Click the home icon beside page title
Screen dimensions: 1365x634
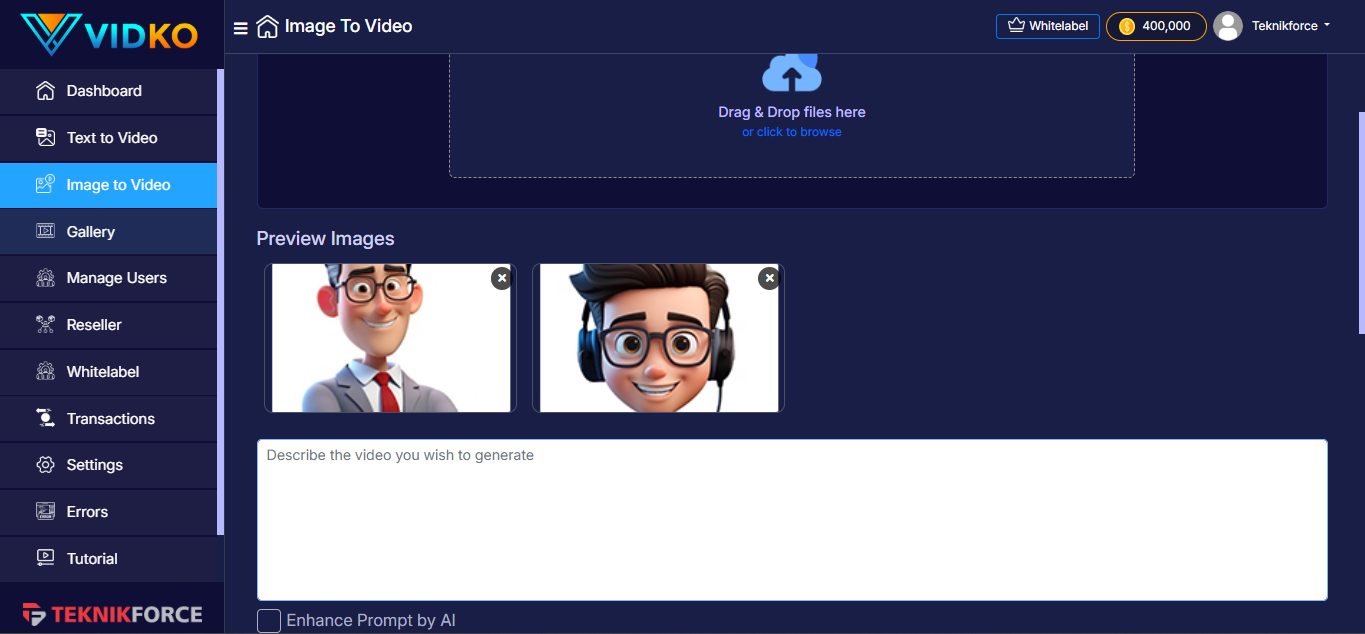[267, 27]
